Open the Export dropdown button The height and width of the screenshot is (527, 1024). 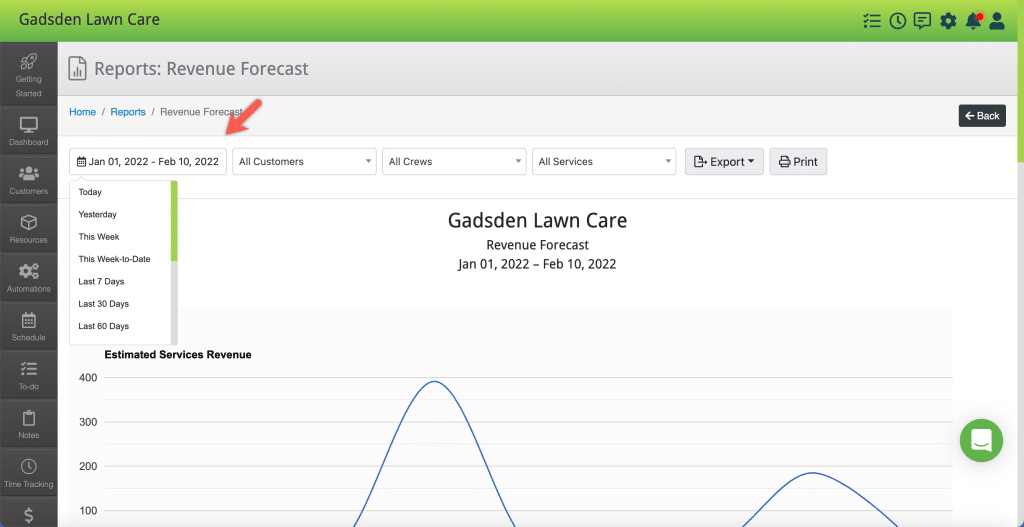pos(724,161)
